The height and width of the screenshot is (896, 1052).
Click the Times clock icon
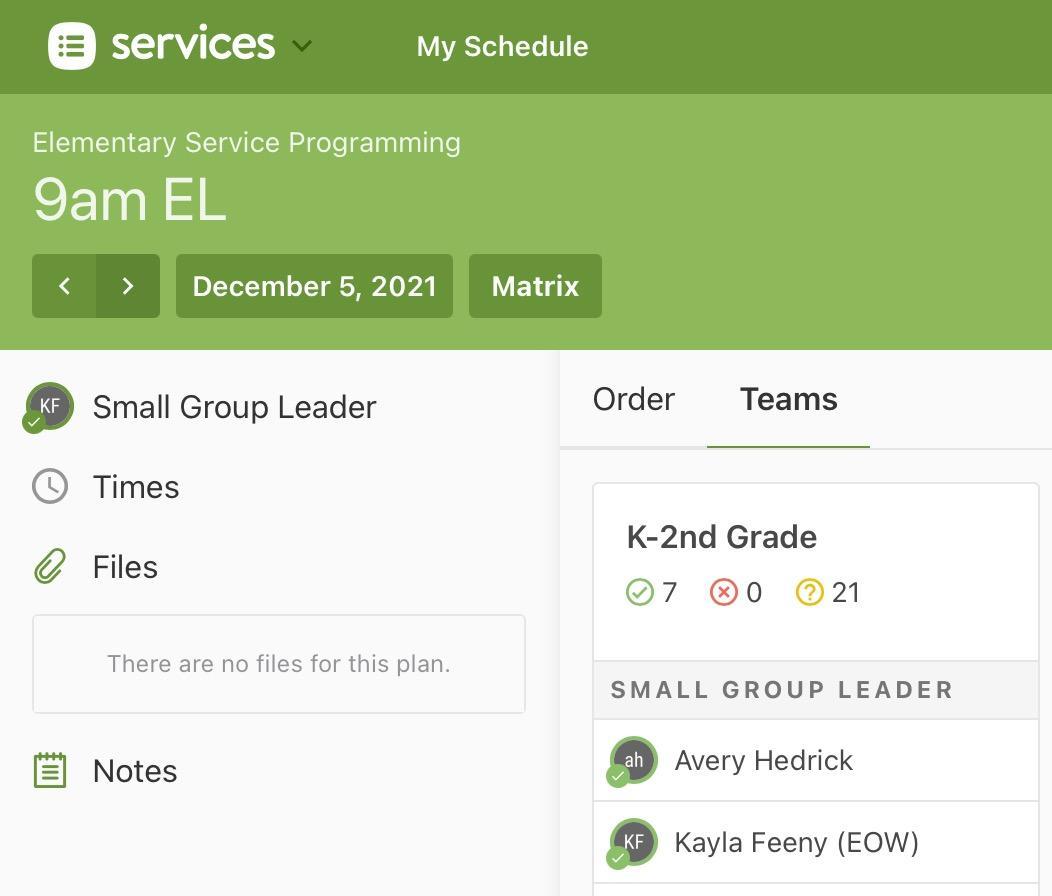pyautogui.click(x=50, y=487)
